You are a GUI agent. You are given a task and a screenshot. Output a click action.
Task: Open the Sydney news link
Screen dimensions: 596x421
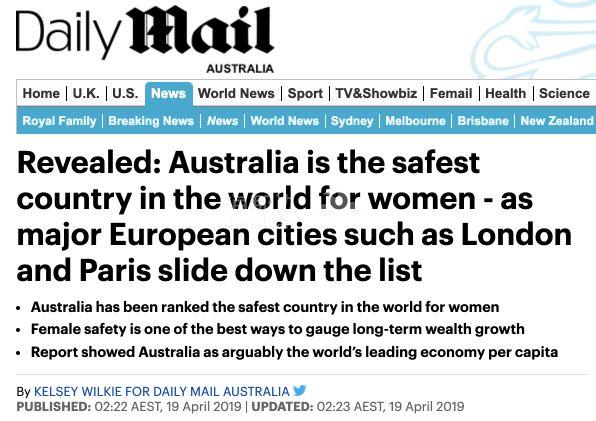tap(352, 121)
